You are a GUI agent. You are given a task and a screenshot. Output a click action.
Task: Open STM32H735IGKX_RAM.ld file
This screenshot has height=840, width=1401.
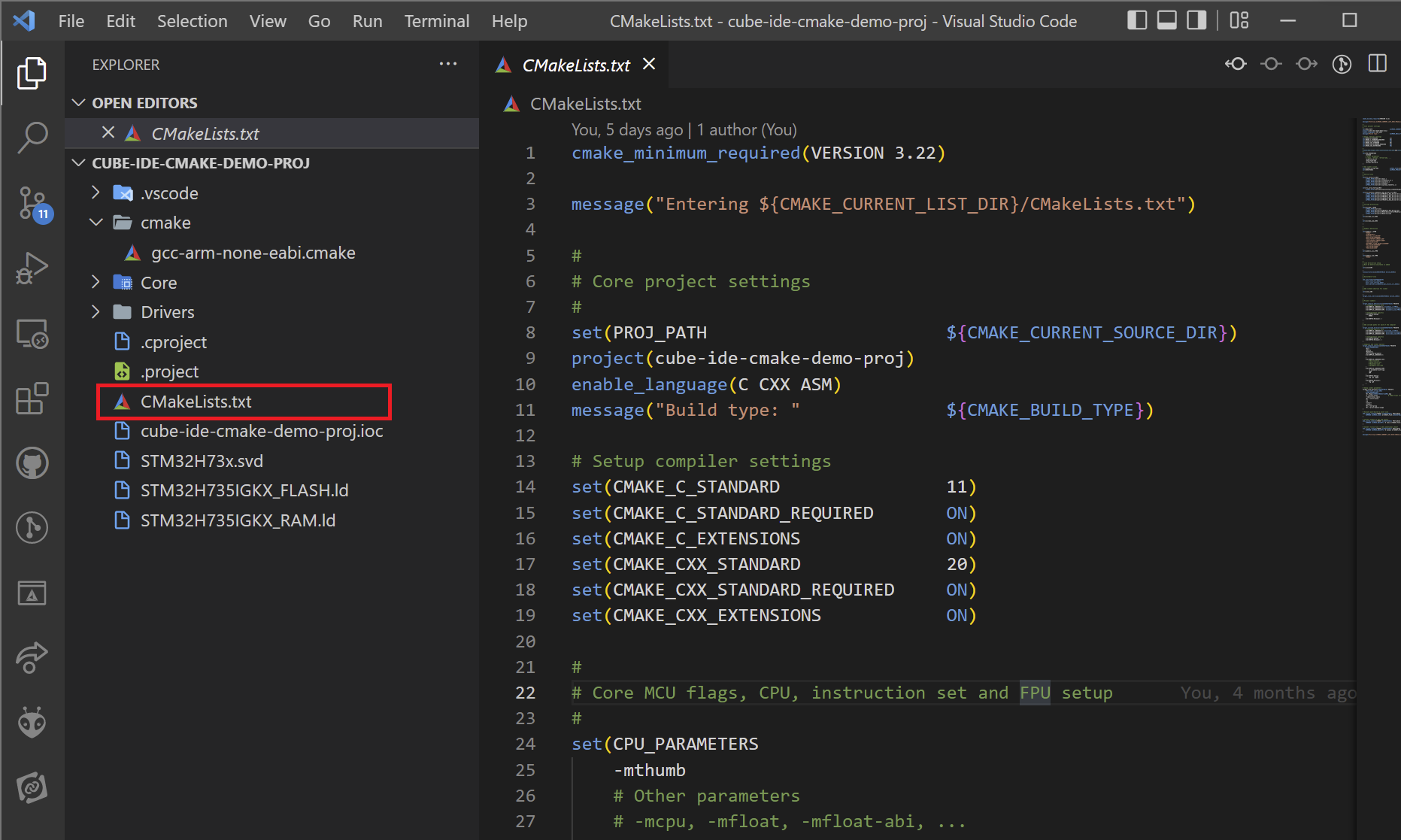click(x=238, y=520)
